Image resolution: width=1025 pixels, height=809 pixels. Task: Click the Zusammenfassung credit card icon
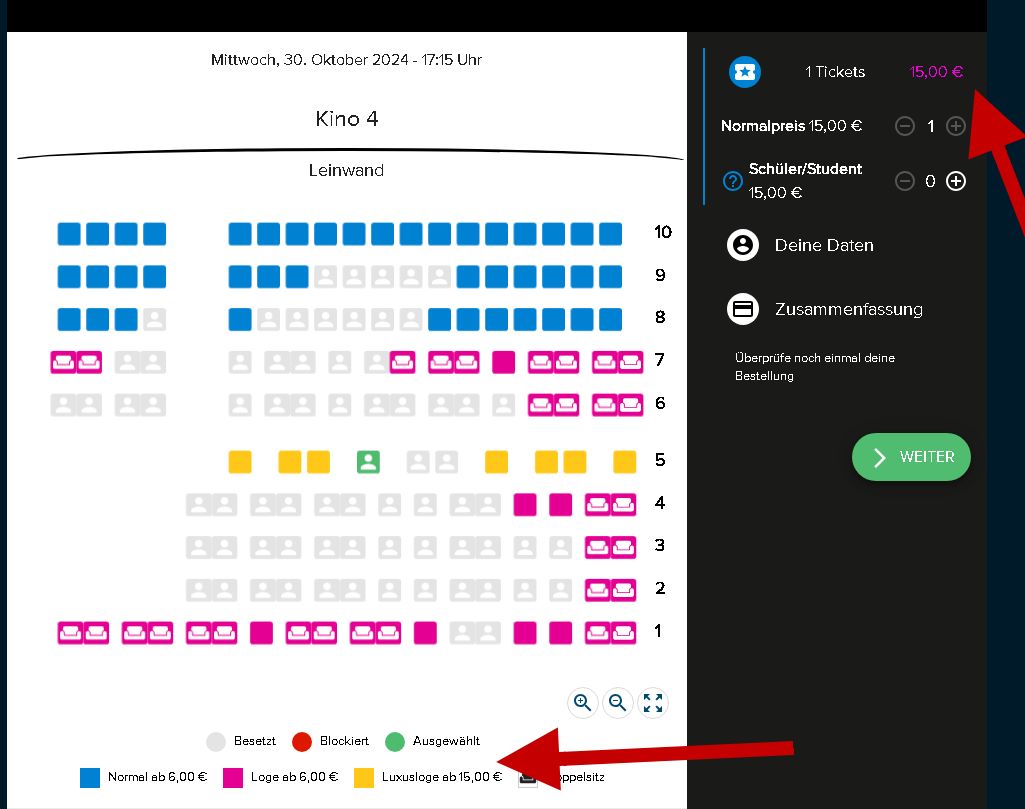(743, 309)
